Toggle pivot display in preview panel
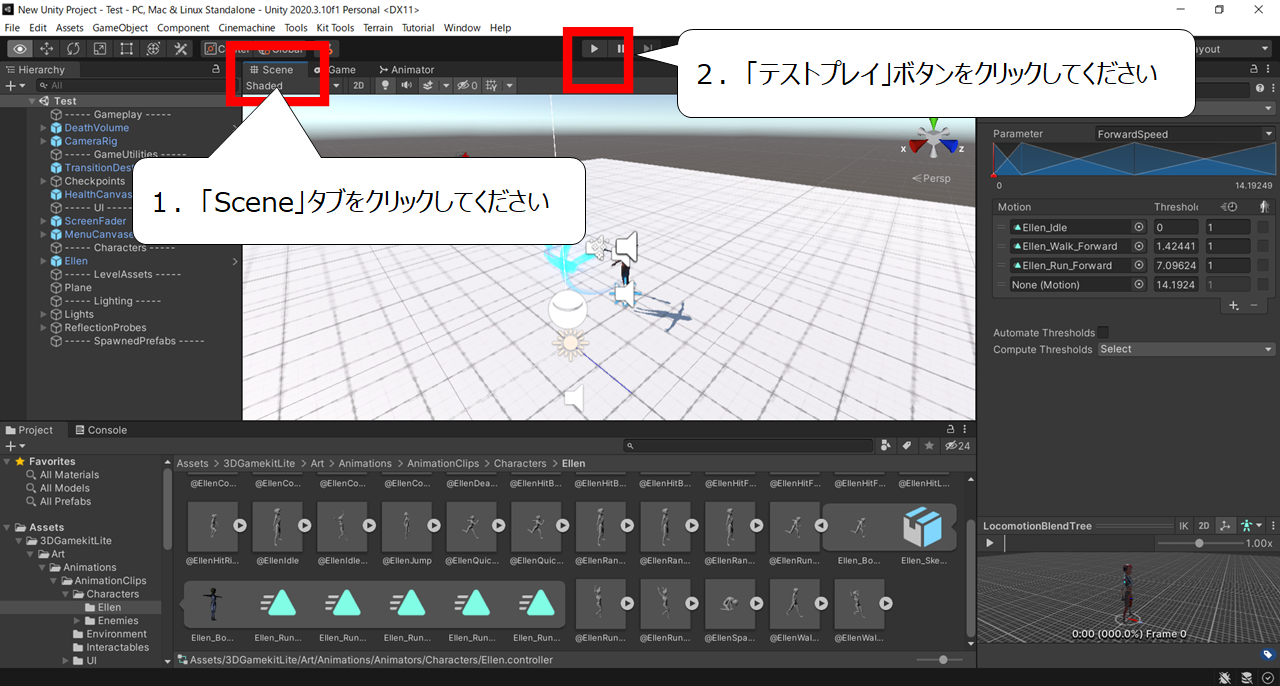This screenshot has height=686, width=1280. pos(1225,525)
